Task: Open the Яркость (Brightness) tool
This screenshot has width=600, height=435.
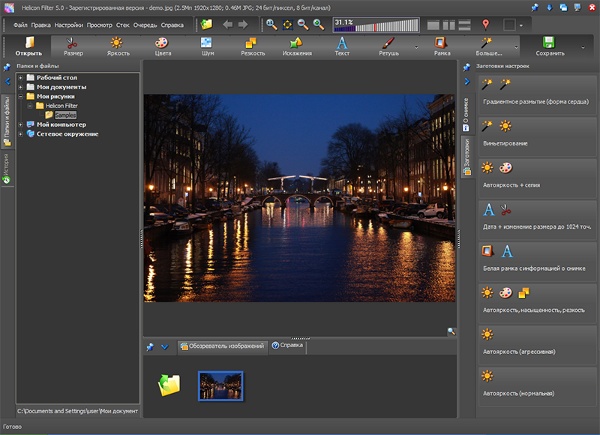Action: [x=119, y=46]
